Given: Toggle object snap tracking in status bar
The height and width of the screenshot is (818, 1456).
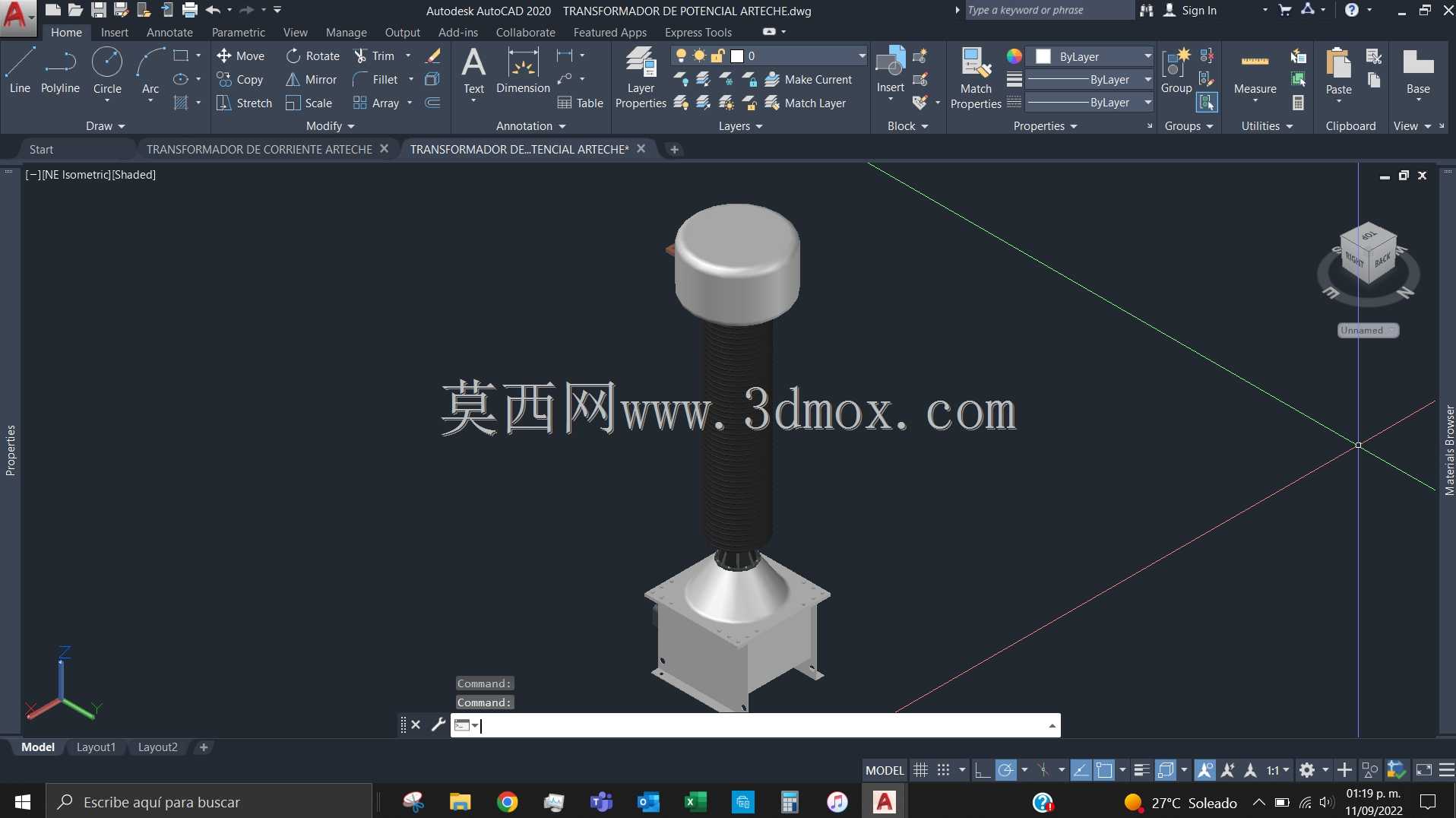Looking at the screenshot, I should [x=1080, y=770].
